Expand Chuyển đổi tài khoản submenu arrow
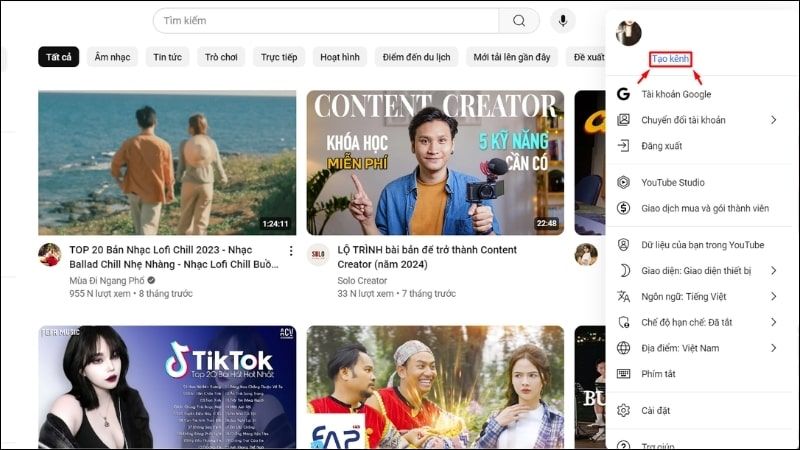The image size is (800, 450). pyautogui.click(x=773, y=120)
